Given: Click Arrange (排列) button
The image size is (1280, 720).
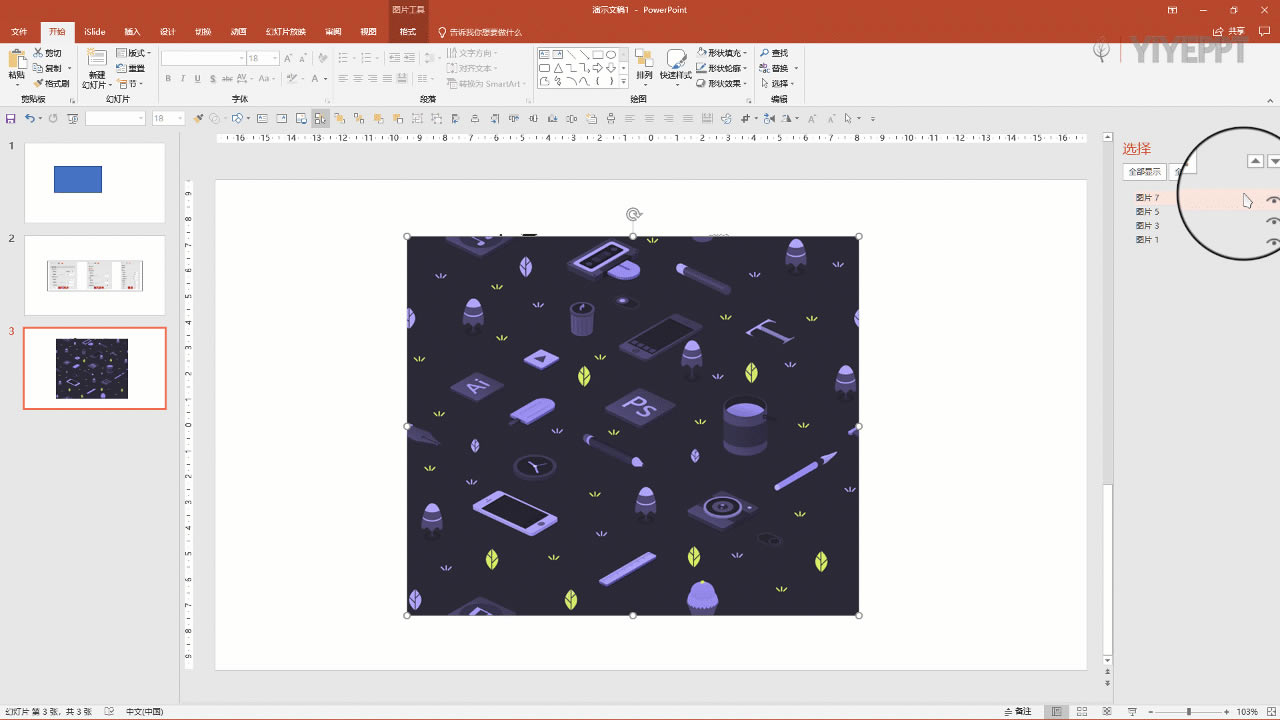Looking at the screenshot, I should (644, 67).
